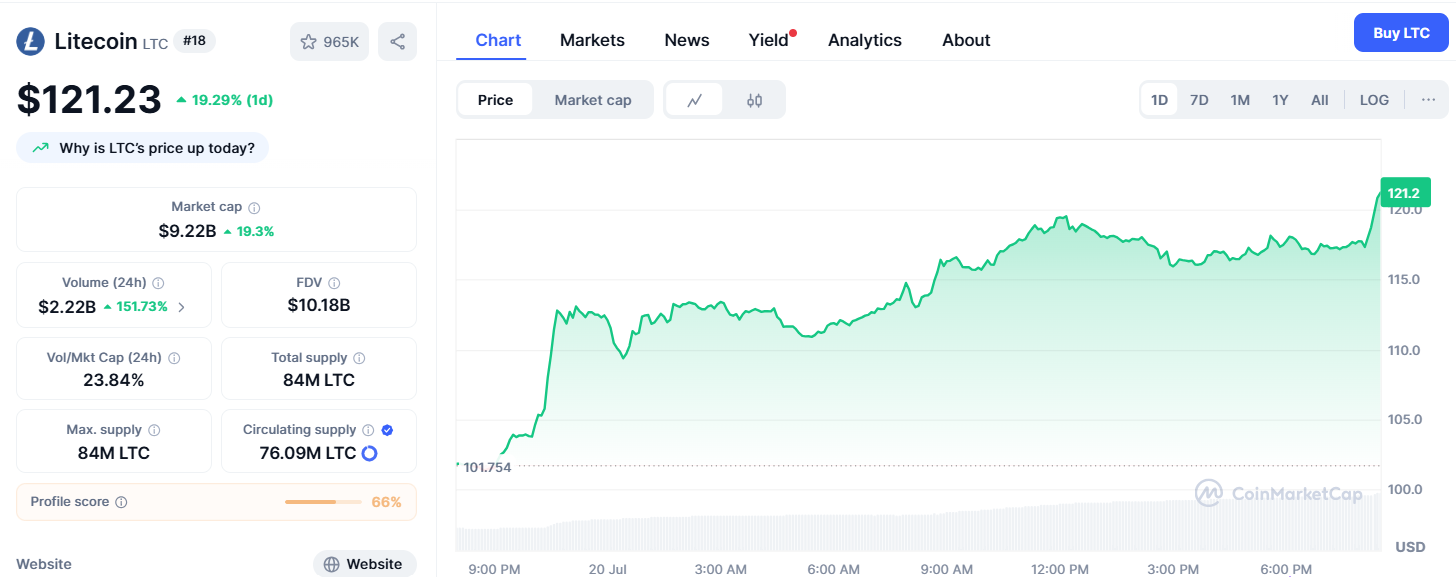Select the 7D timeframe
The image size is (1456, 577).
[x=1198, y=99]
